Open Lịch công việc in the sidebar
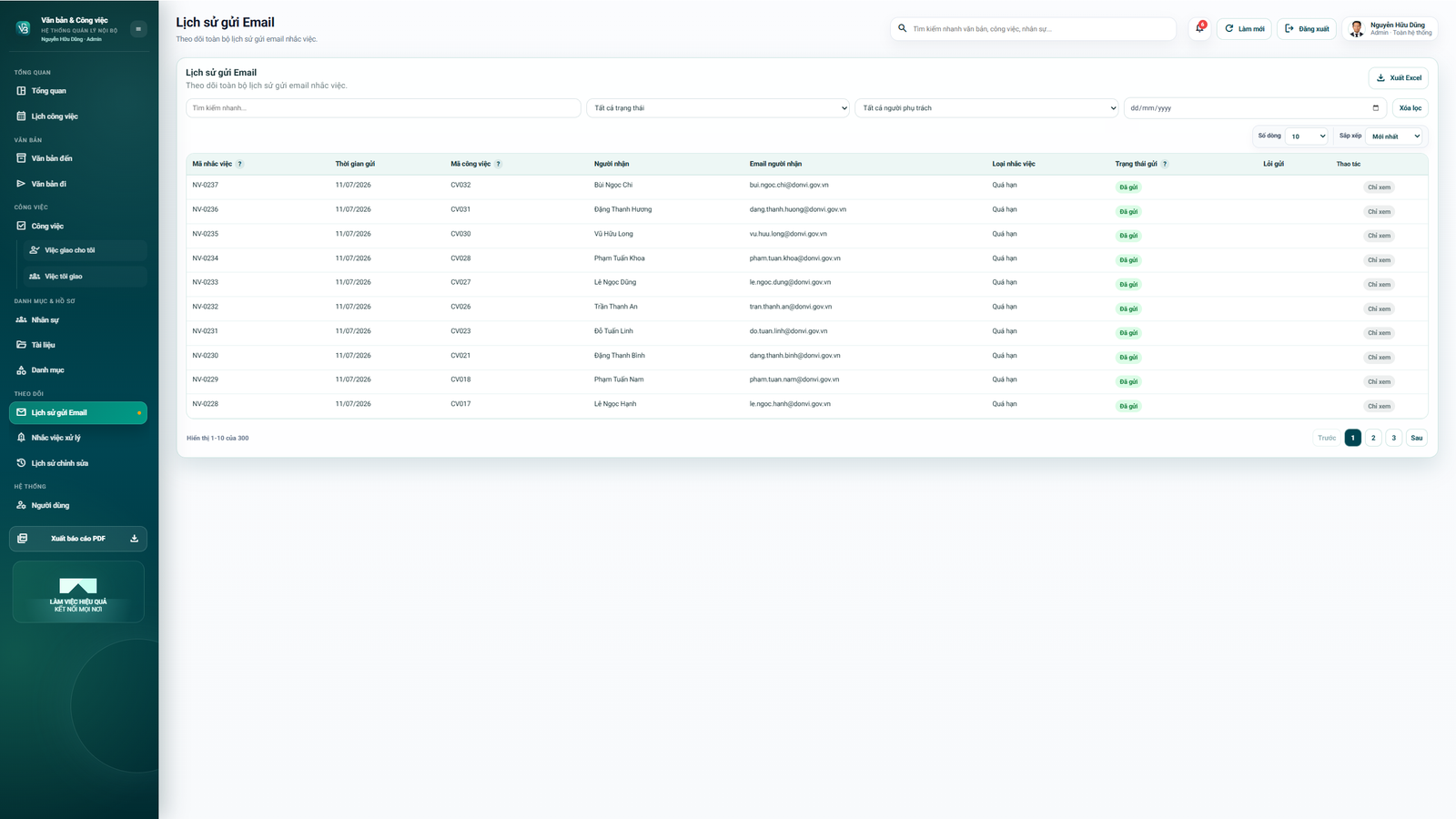The height and width of the screenshot is (819, 1456). [78, 116]
